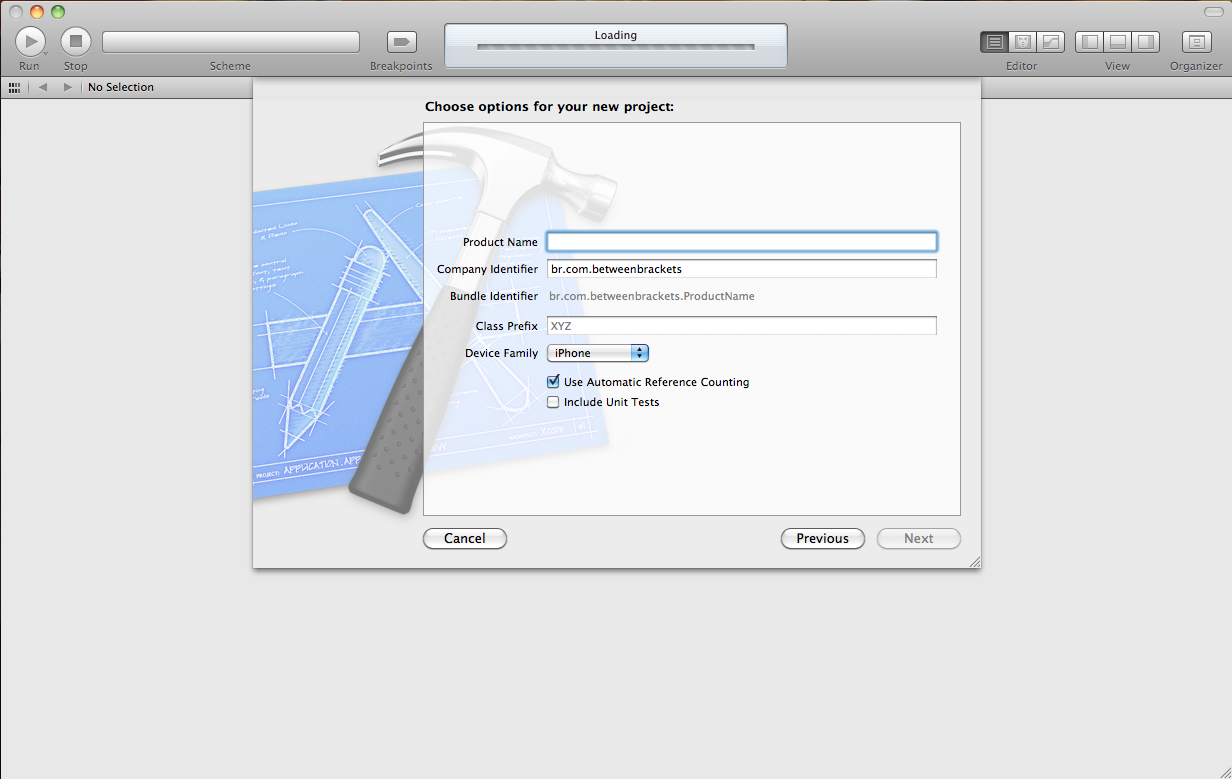Show the Navigator panel icon under View
The image size is (1232, 779).
coord(1090,41)
